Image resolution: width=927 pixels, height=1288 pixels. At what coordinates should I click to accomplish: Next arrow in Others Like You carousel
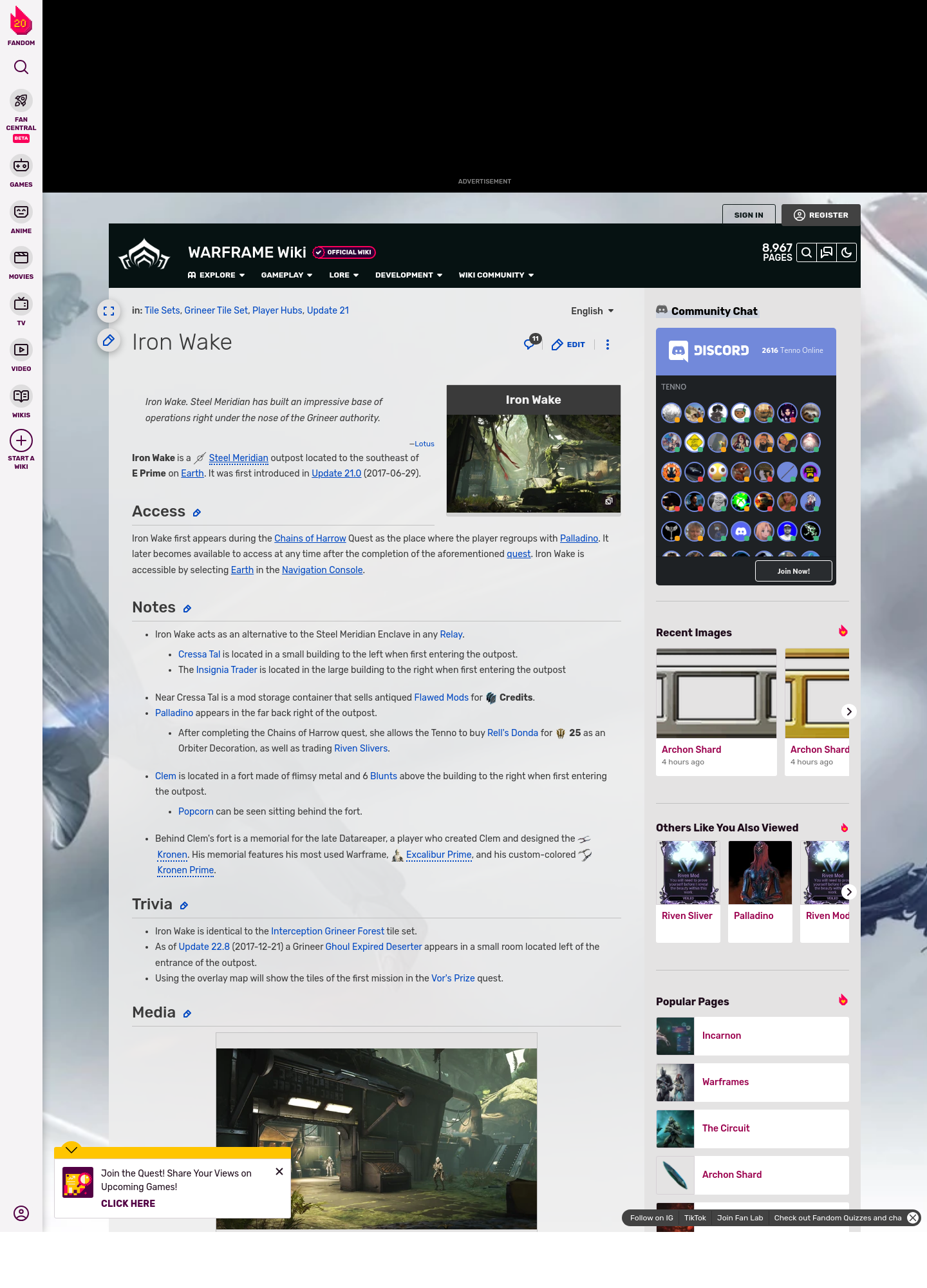[x=849, y=892]
